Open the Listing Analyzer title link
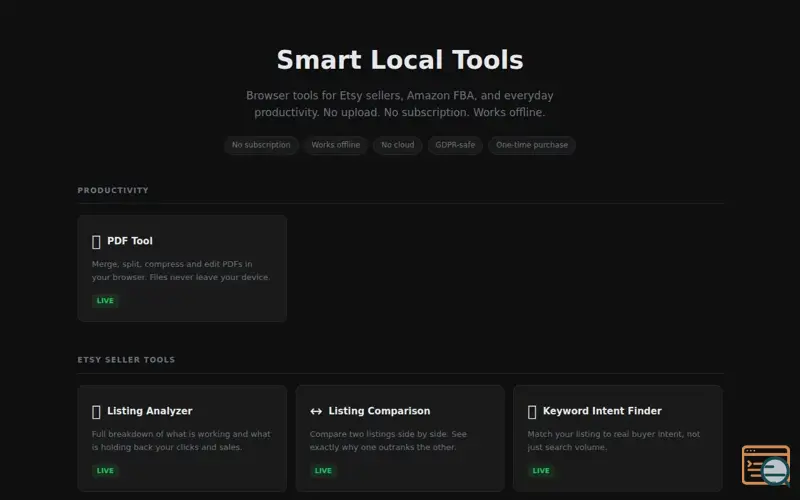 [x=149, y=411]
